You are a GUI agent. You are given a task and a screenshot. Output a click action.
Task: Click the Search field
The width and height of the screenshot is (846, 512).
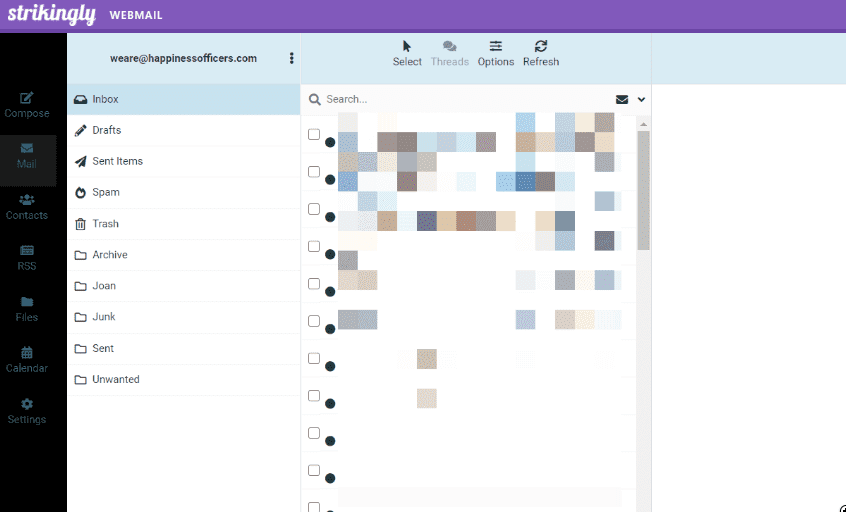[467, 99]
